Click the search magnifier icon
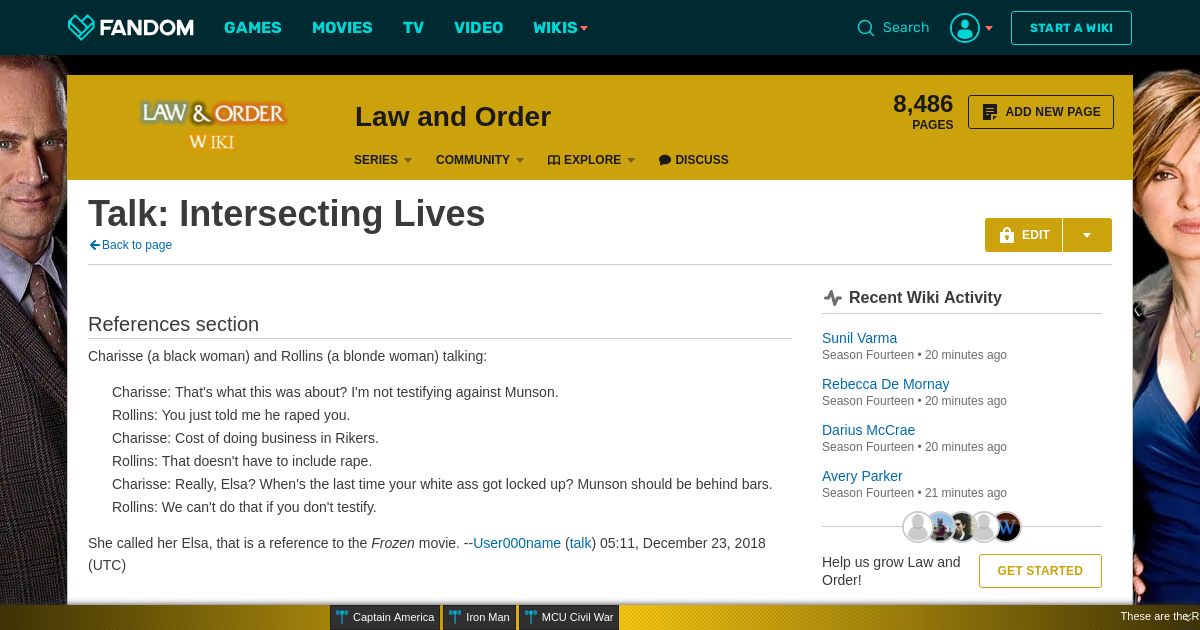This screenshot has height=630, width=1200. coord(866,28)
